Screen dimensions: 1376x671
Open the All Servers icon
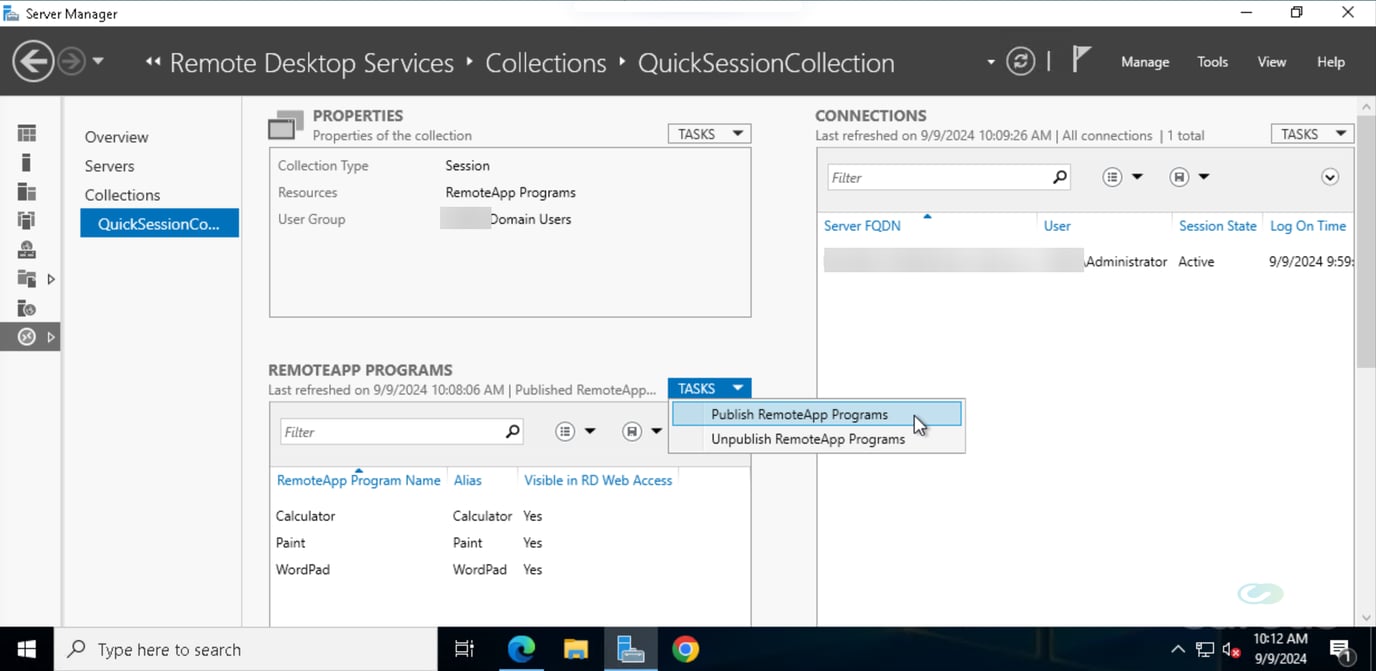click(x=27, y=191)
